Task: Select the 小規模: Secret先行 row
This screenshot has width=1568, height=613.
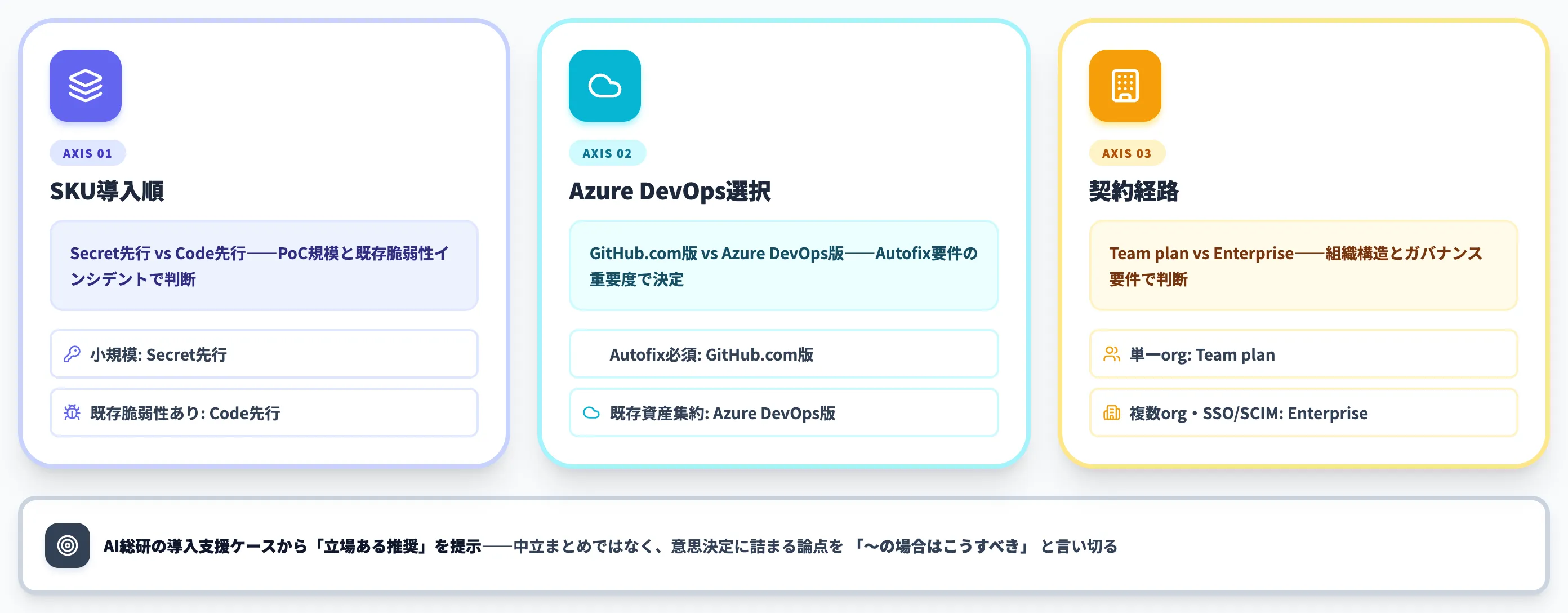Action: 264,354
